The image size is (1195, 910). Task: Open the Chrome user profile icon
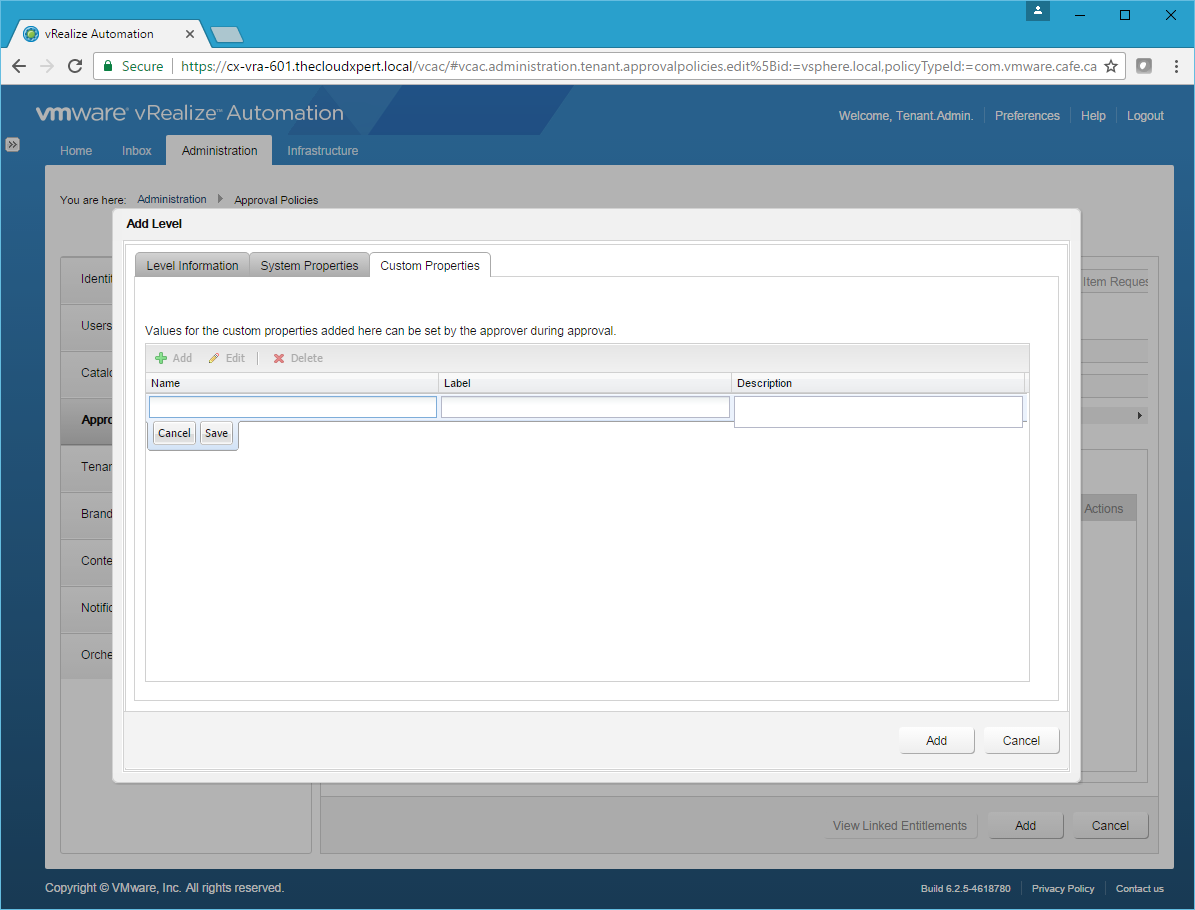coord(1038,11)
